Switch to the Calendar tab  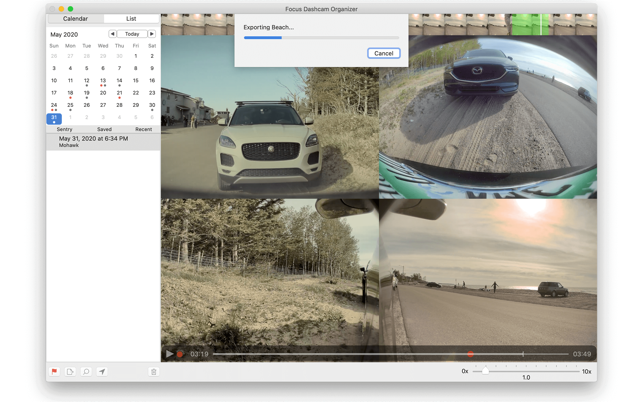pos(75,19)
